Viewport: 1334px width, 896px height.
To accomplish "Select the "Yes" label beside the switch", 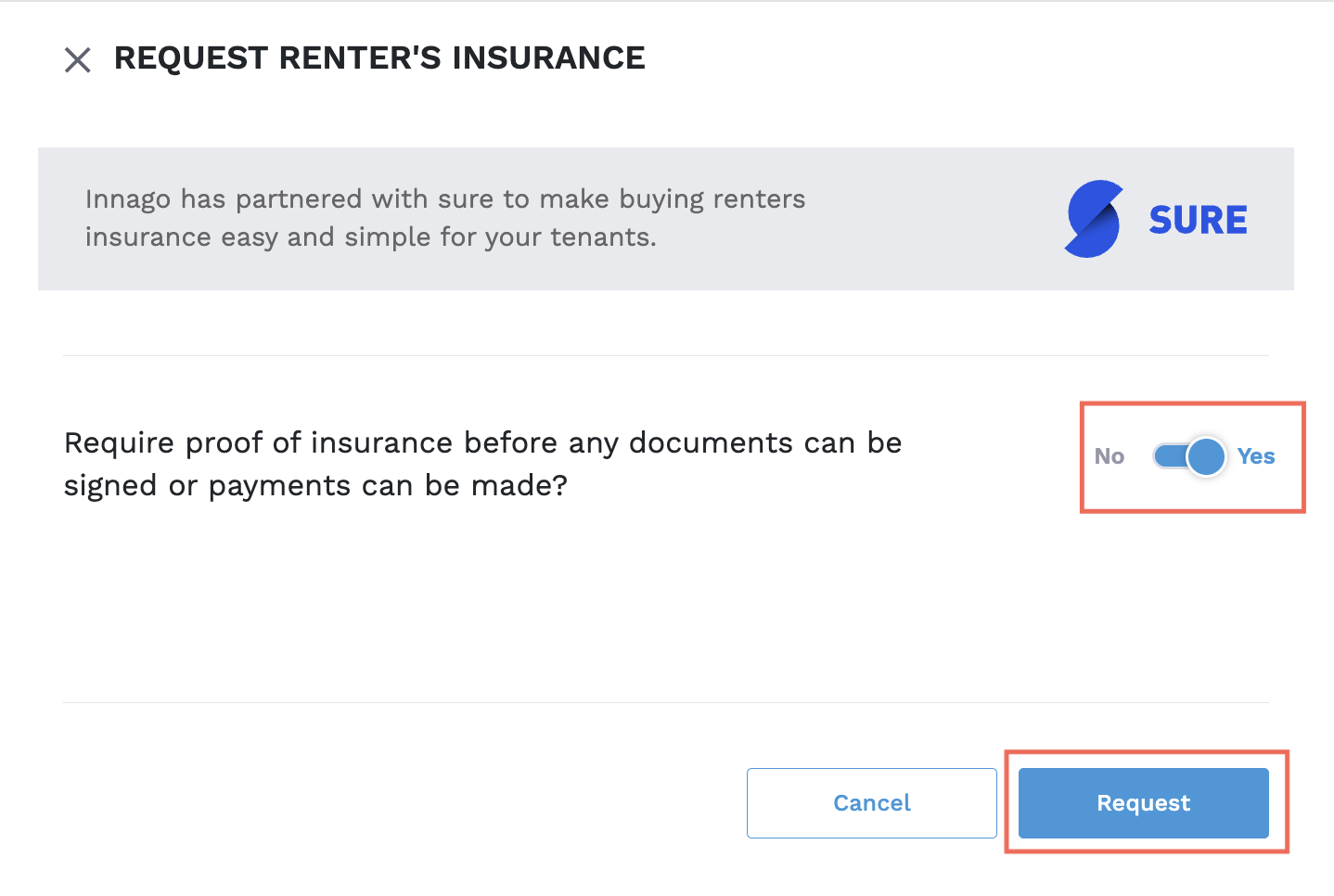I will [1256, 456].
